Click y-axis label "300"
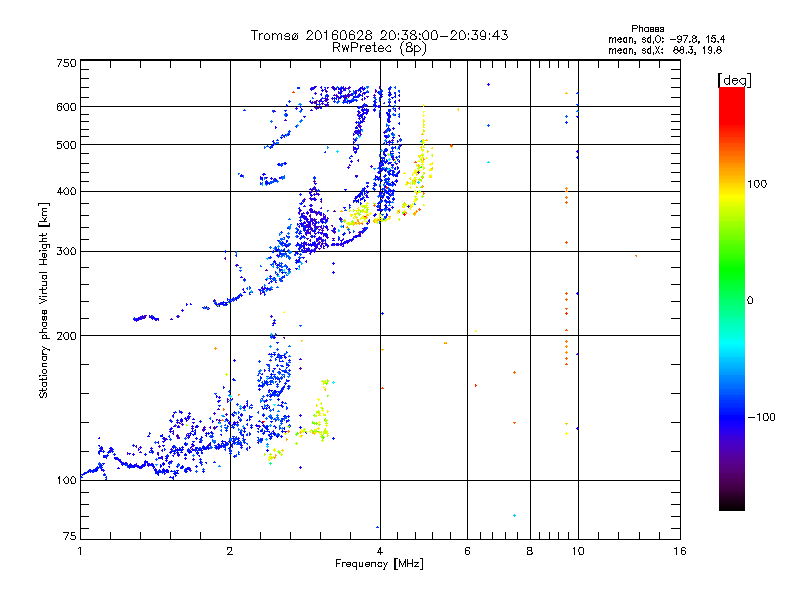Screen dimensions: 800x600 point(66,252)
